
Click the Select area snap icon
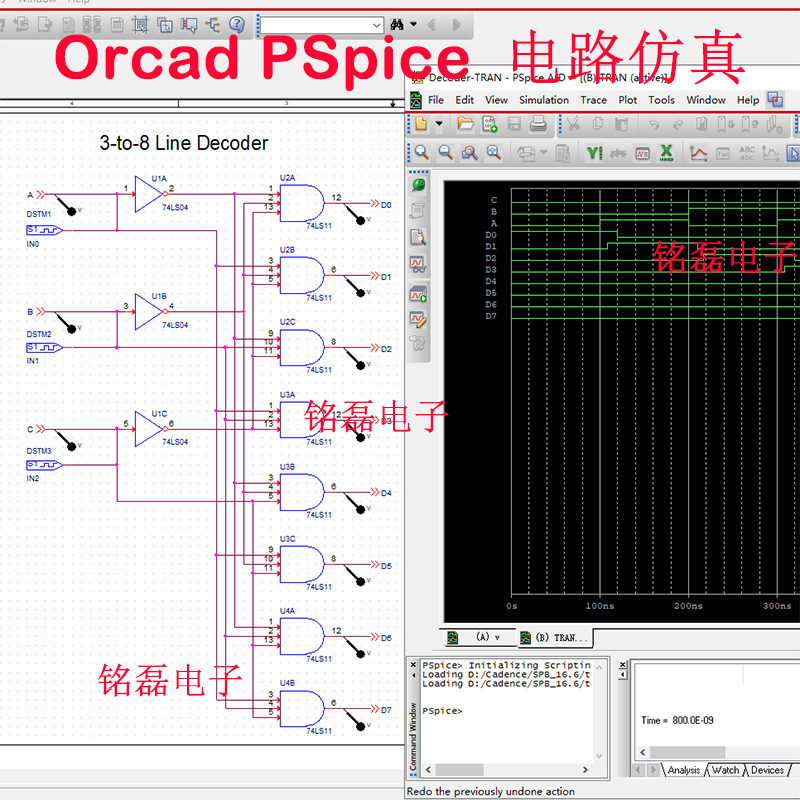pyautogui.click(x=140, y=24)
